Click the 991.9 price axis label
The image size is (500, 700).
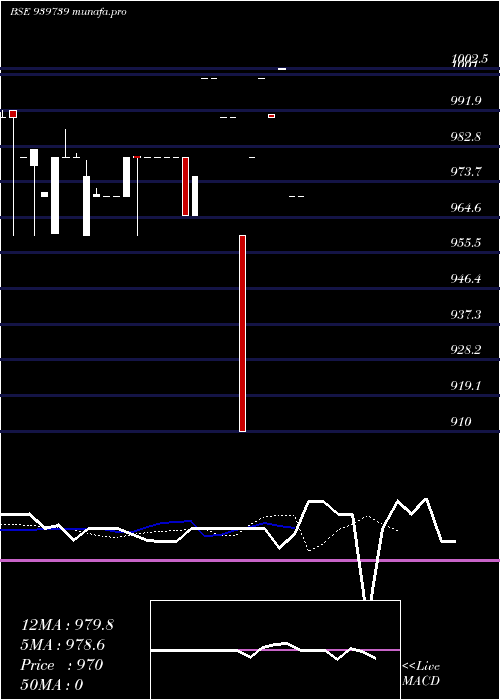(x=466, y=101)
